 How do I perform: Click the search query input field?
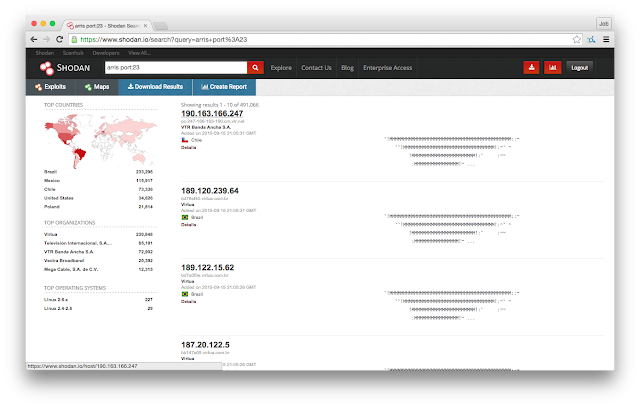point(176,68)
